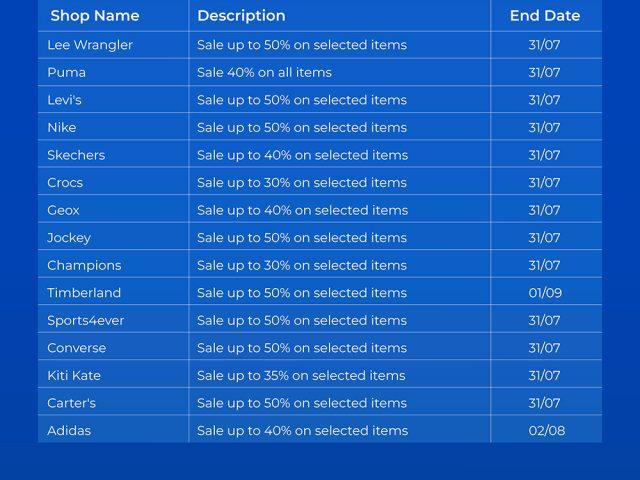The height and width of the screenshot is (480, 640).
Task: Click the Shop Name column header
Action: coord(95,16)
